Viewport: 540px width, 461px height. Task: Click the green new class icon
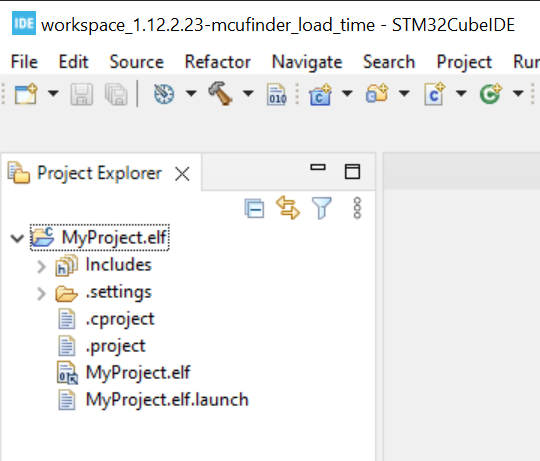491,93
